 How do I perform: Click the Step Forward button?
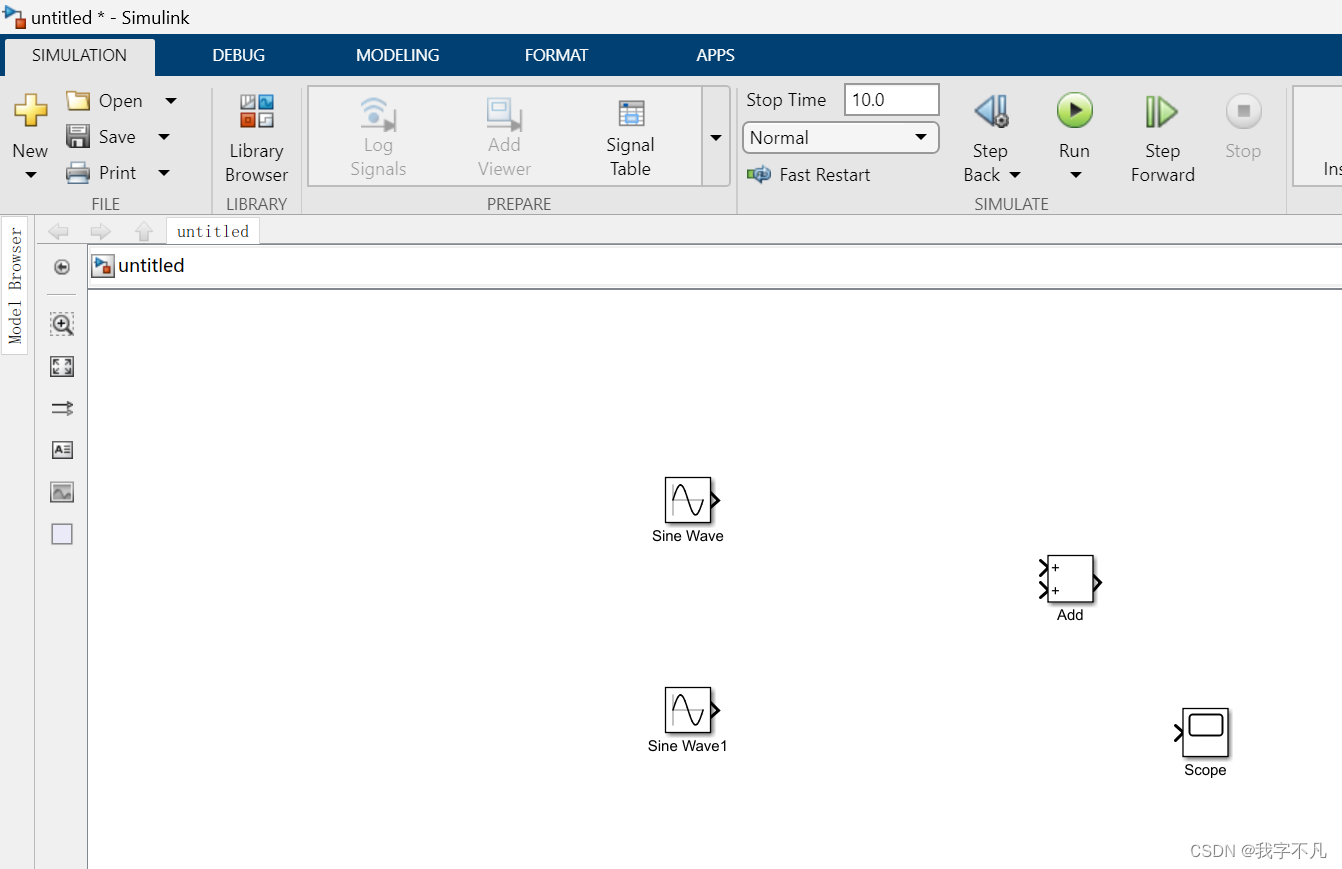(x=1162, y=138)
